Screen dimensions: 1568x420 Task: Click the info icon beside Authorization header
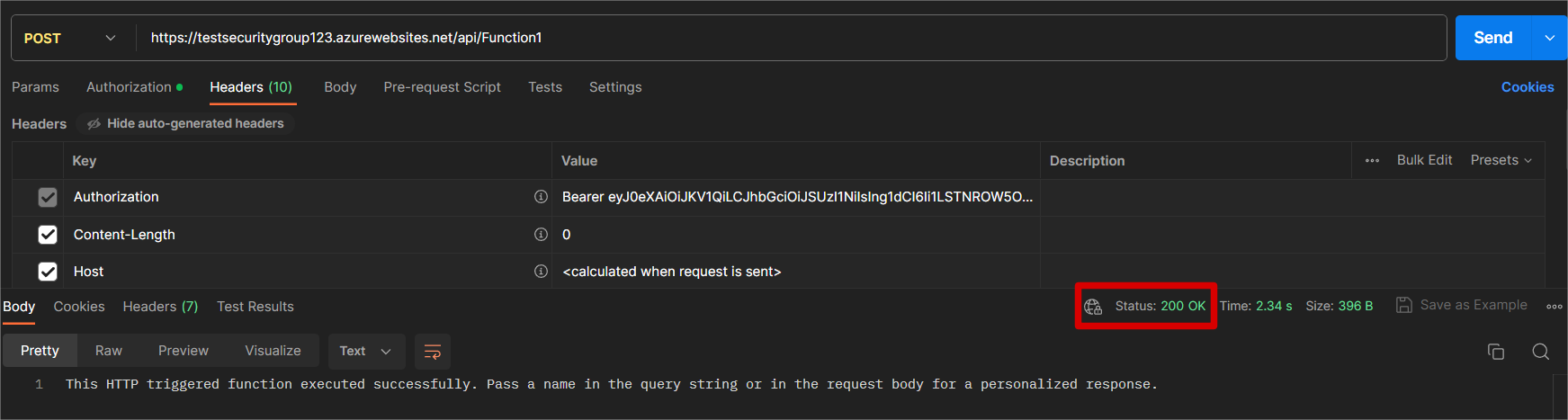click(541, 197)
